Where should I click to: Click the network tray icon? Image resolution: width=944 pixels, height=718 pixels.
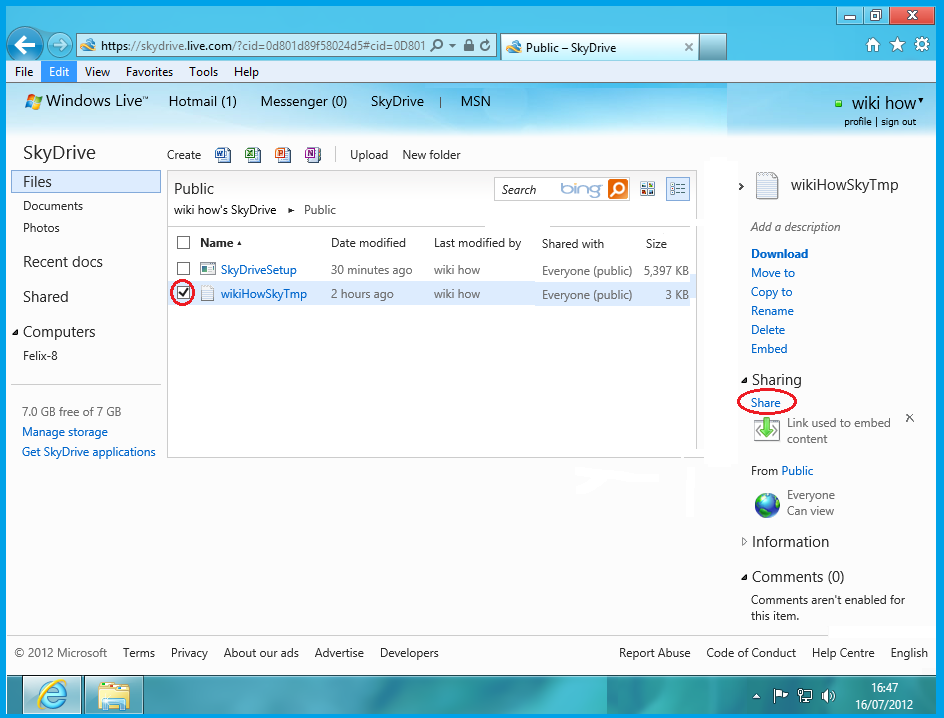coord(804,696)
